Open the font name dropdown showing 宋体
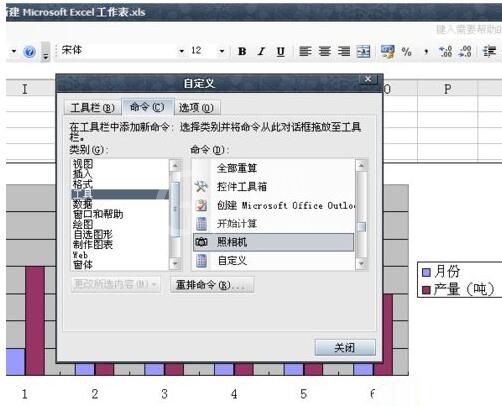The width and height of the screenshot is (502, 407). point(181,51)
